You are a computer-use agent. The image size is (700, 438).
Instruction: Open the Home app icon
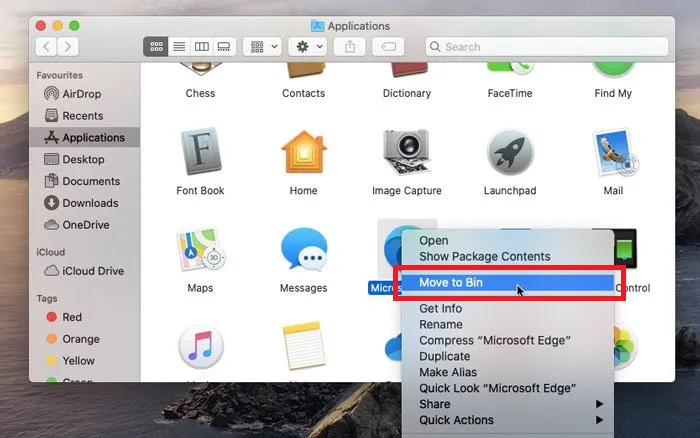(x=304, y=152)
